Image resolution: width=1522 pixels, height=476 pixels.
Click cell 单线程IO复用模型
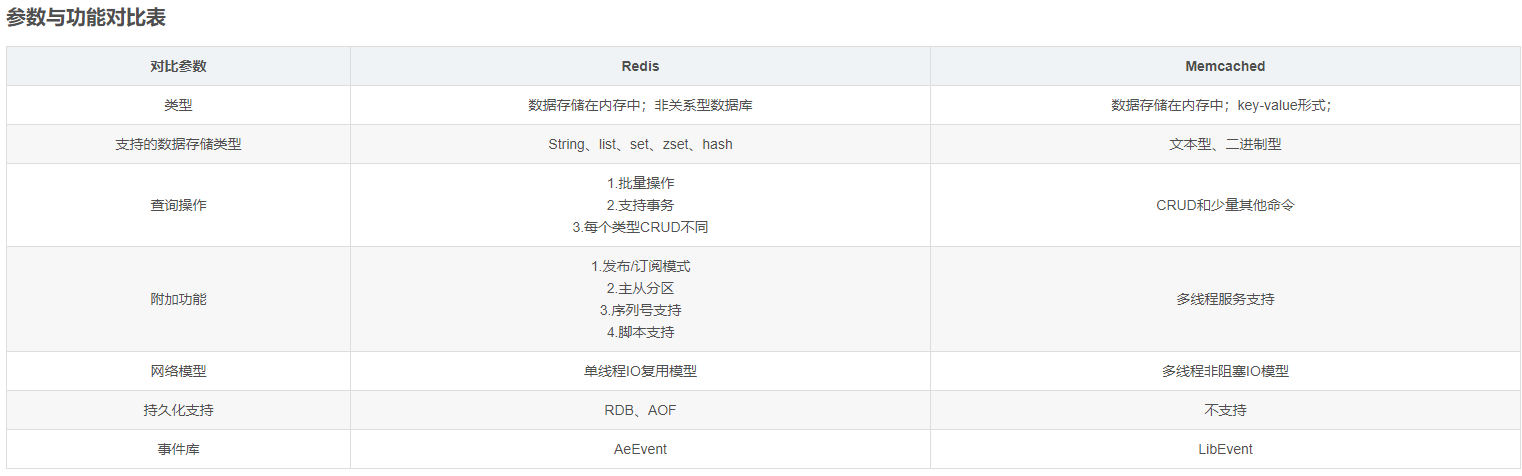point(640,371)
